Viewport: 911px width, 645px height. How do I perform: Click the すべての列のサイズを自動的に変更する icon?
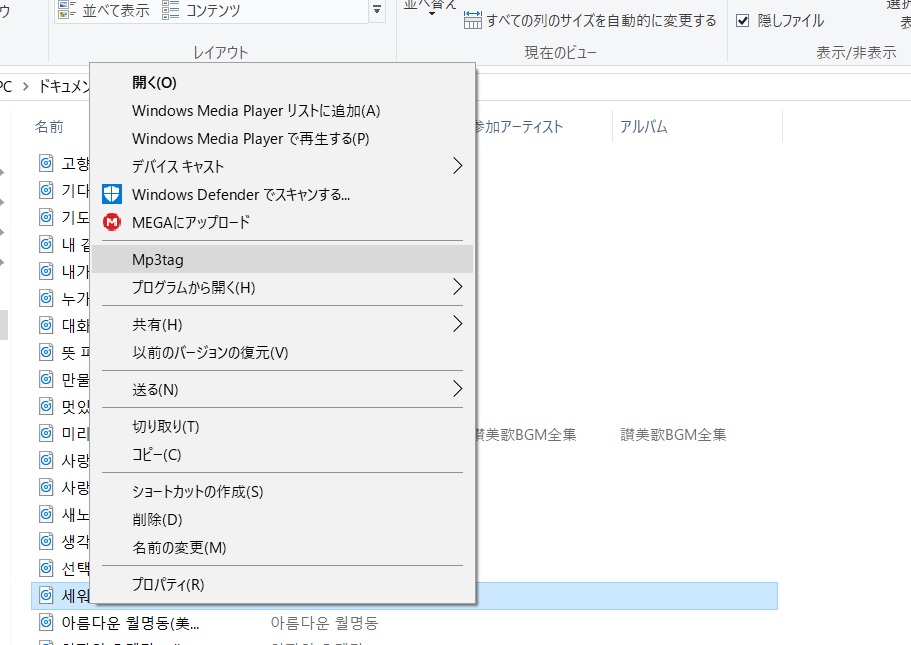click(x=473, y=21)
